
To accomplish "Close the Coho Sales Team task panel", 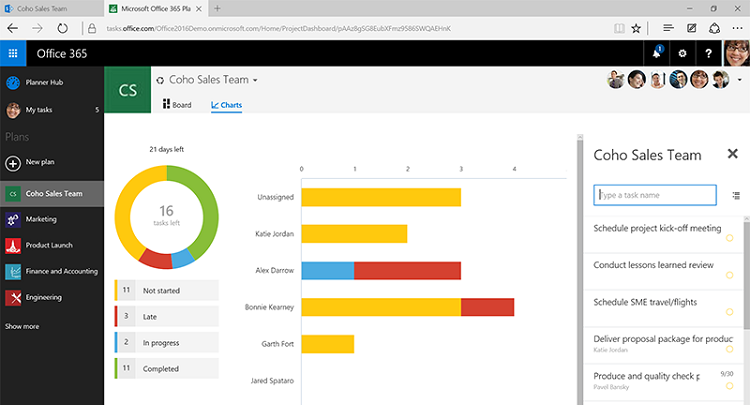I will click(x=732, y=153).
